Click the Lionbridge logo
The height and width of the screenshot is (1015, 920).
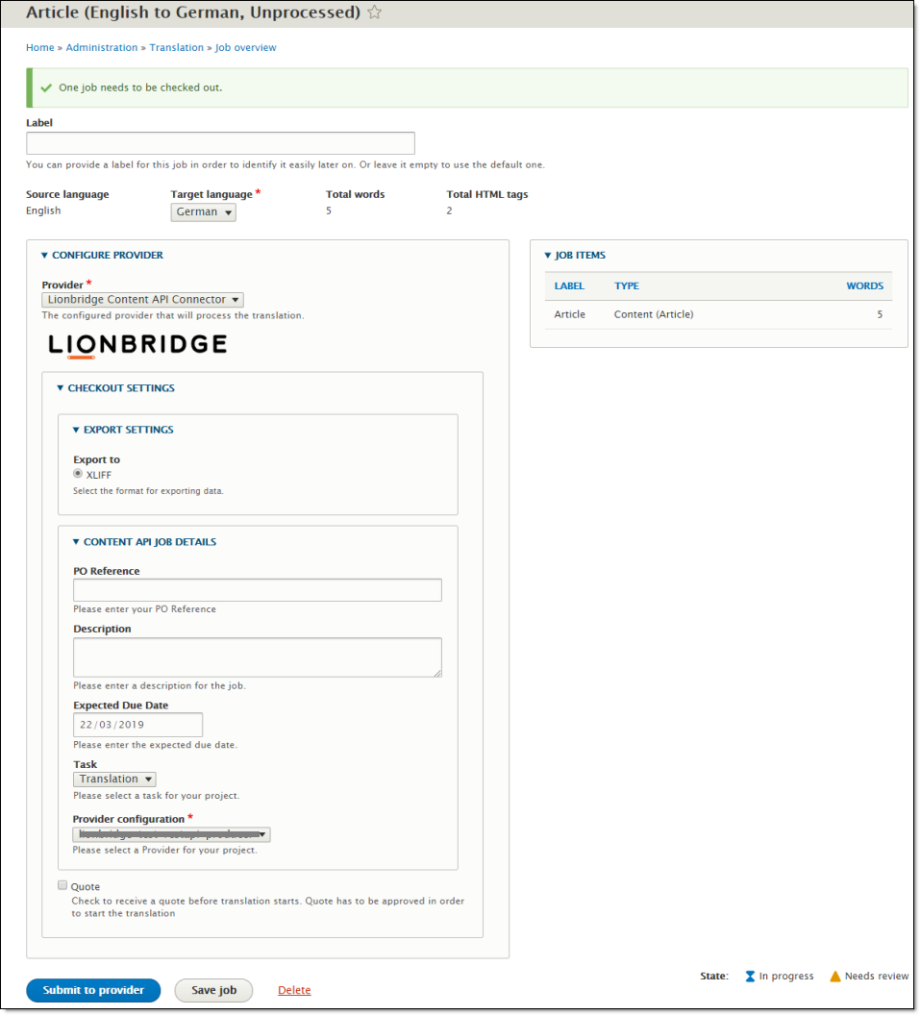point(138,345)
